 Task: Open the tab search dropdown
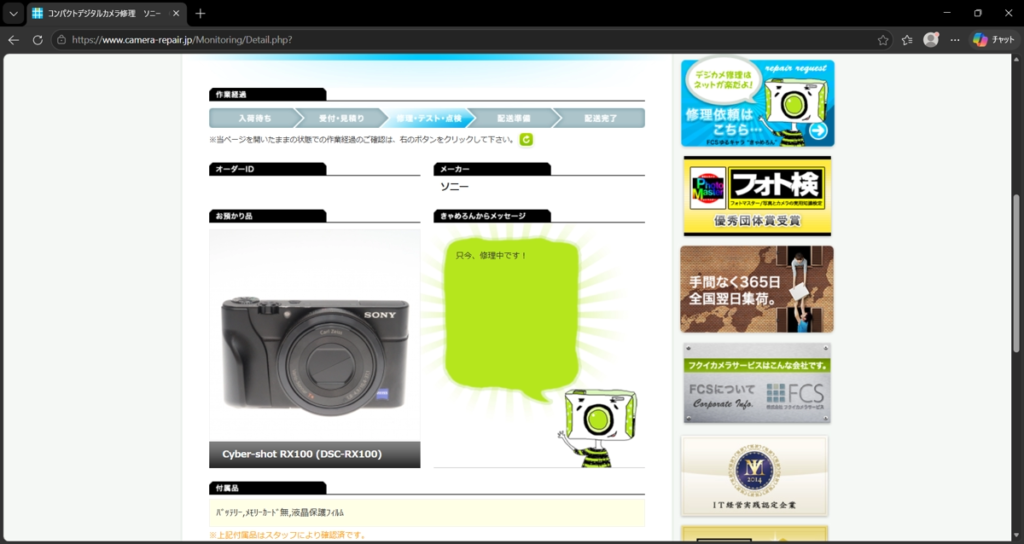click(13, 13)
